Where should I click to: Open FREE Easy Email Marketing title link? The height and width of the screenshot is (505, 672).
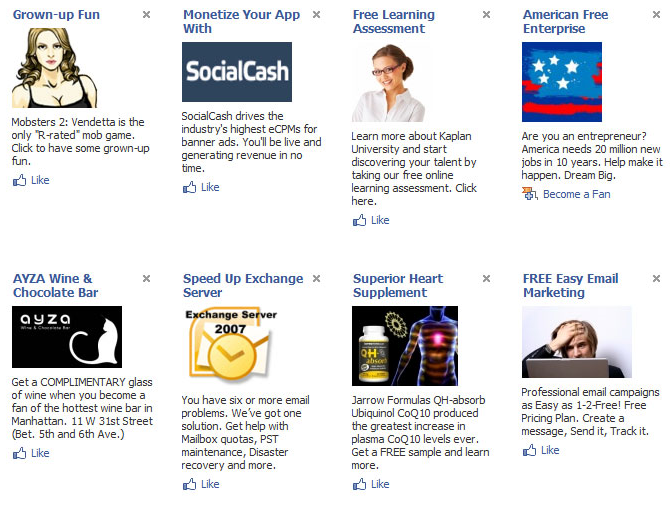[x=570, y=286]
